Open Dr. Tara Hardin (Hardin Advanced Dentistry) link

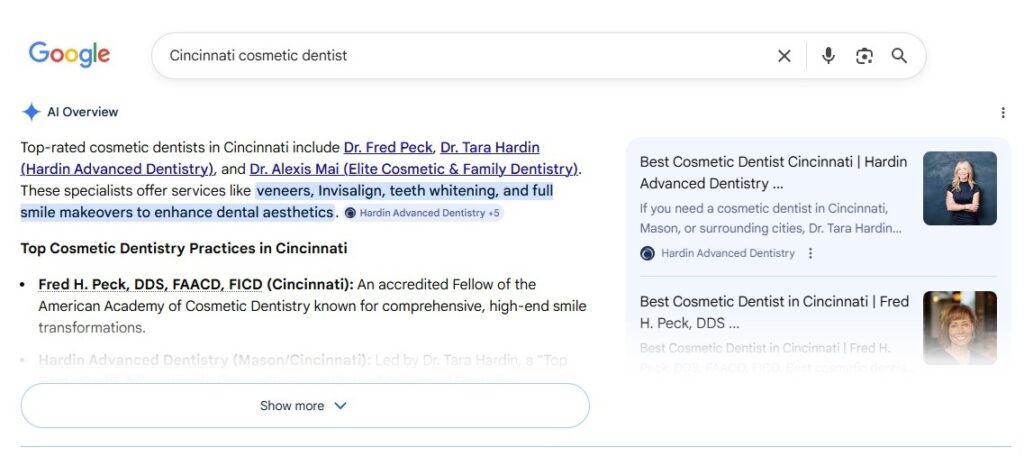(x=280, y=158)
